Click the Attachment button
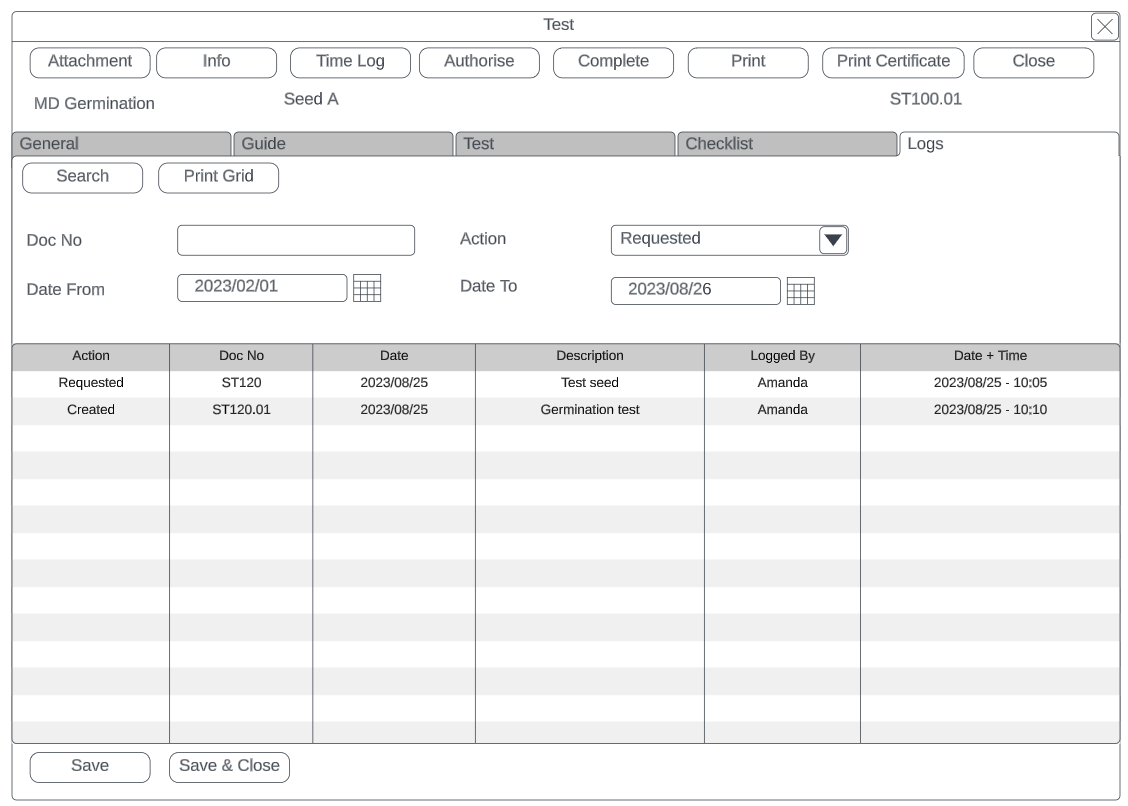This screenshot has height=806, width=1128. coord(90,62)
